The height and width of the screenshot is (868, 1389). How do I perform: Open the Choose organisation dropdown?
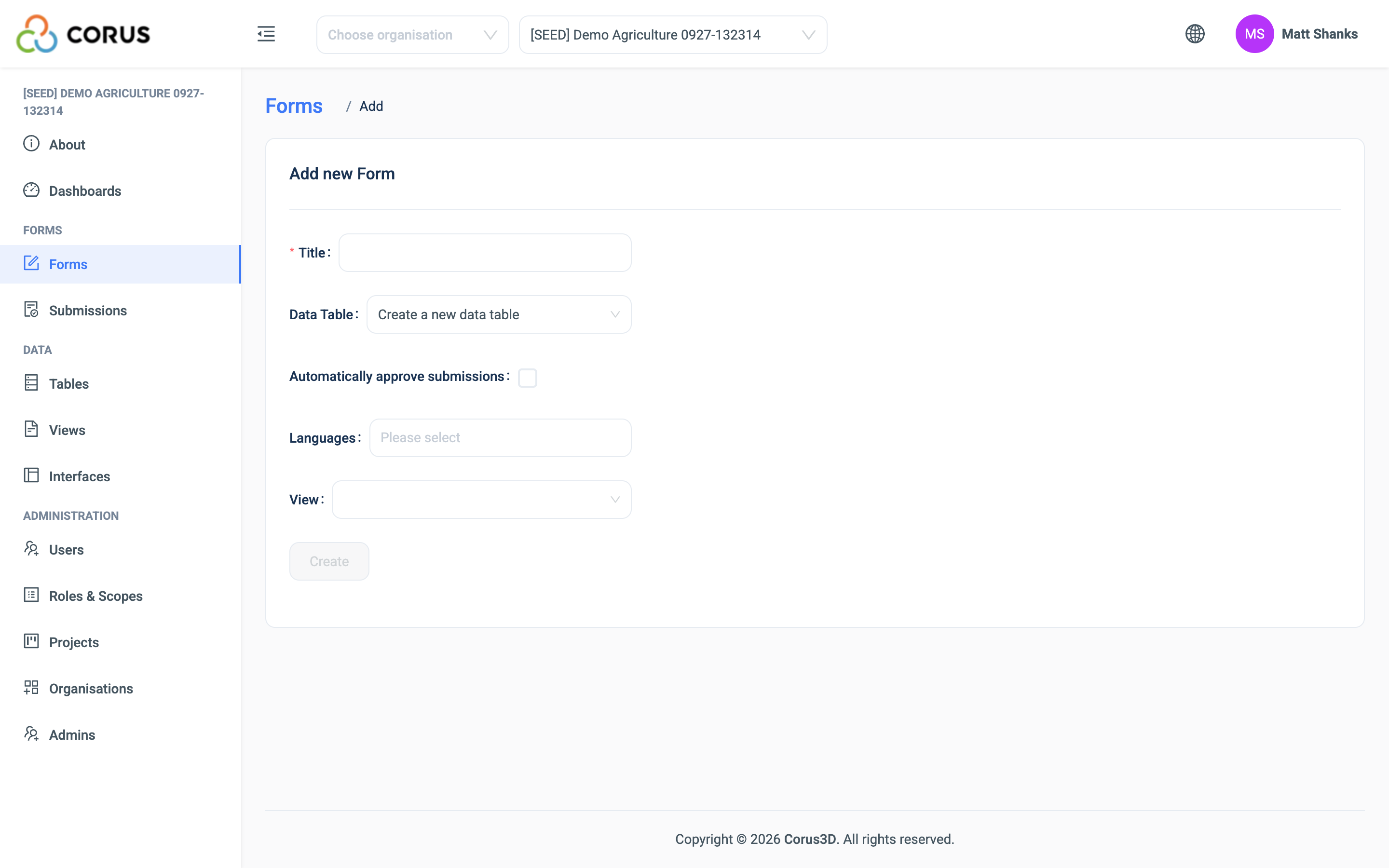[413, 34]
